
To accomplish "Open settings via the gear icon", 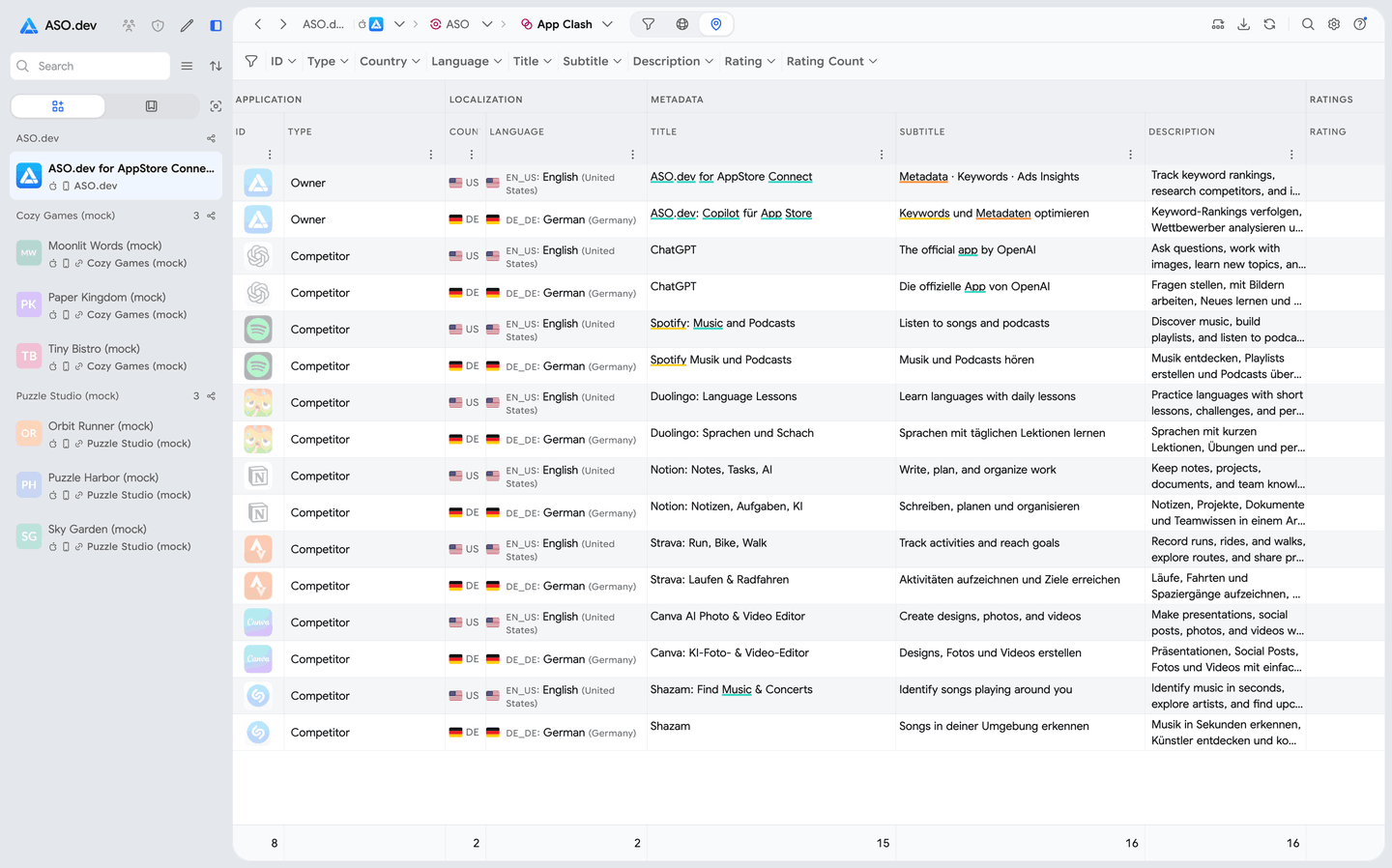I will 1334,24.
